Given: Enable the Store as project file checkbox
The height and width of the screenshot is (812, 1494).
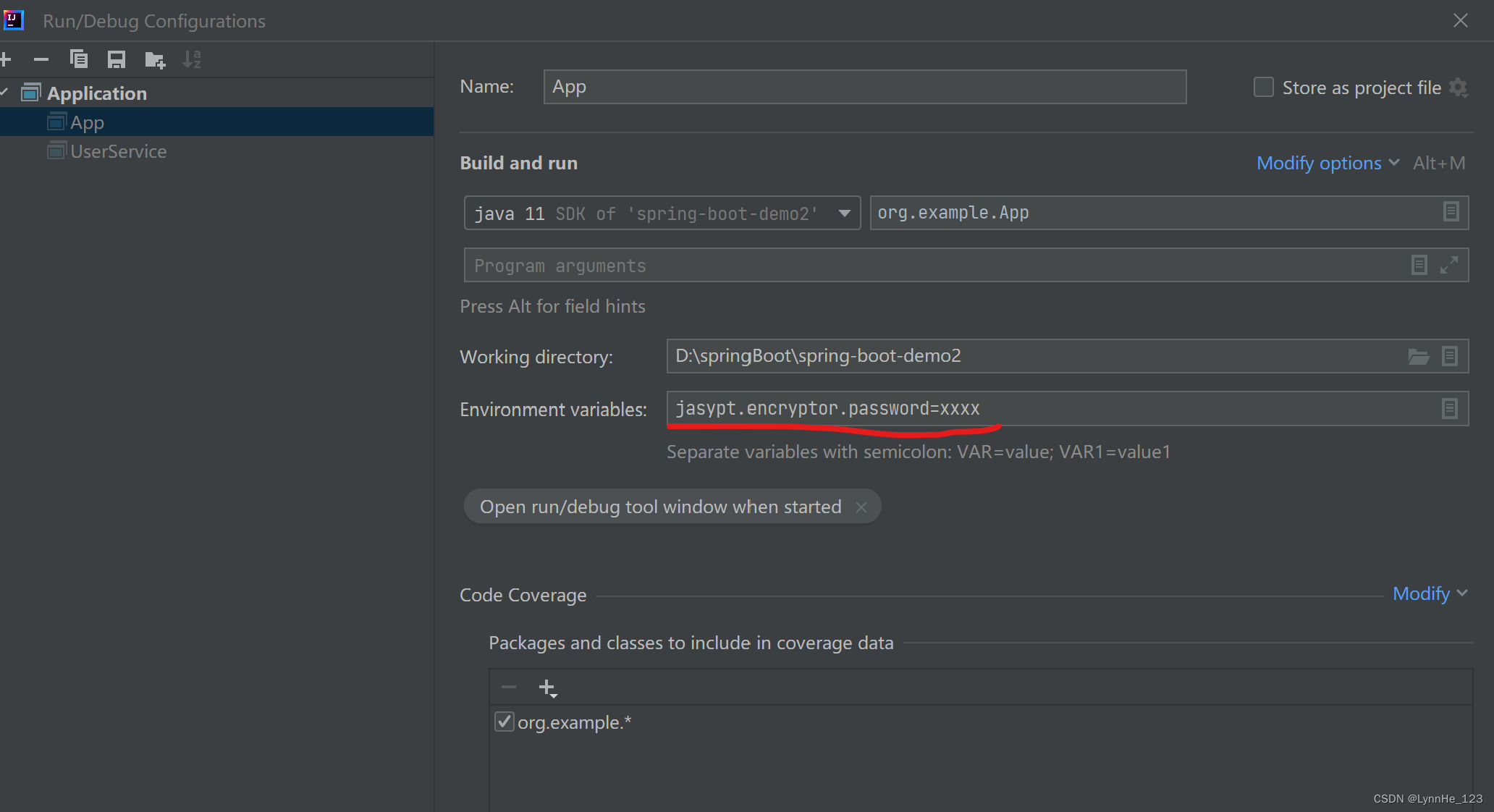Looking at the screenshot, I should (1264, 88).
